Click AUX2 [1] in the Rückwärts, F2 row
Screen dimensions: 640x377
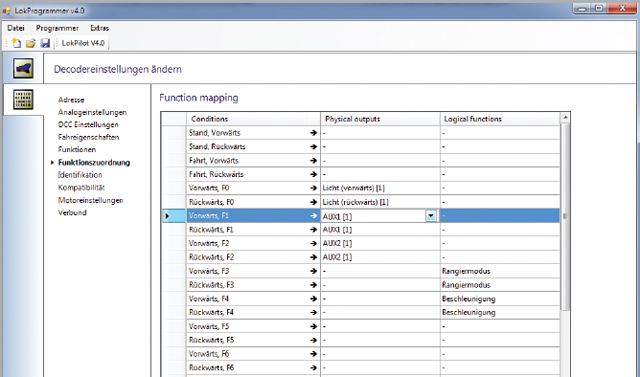(x=380, y=257)
